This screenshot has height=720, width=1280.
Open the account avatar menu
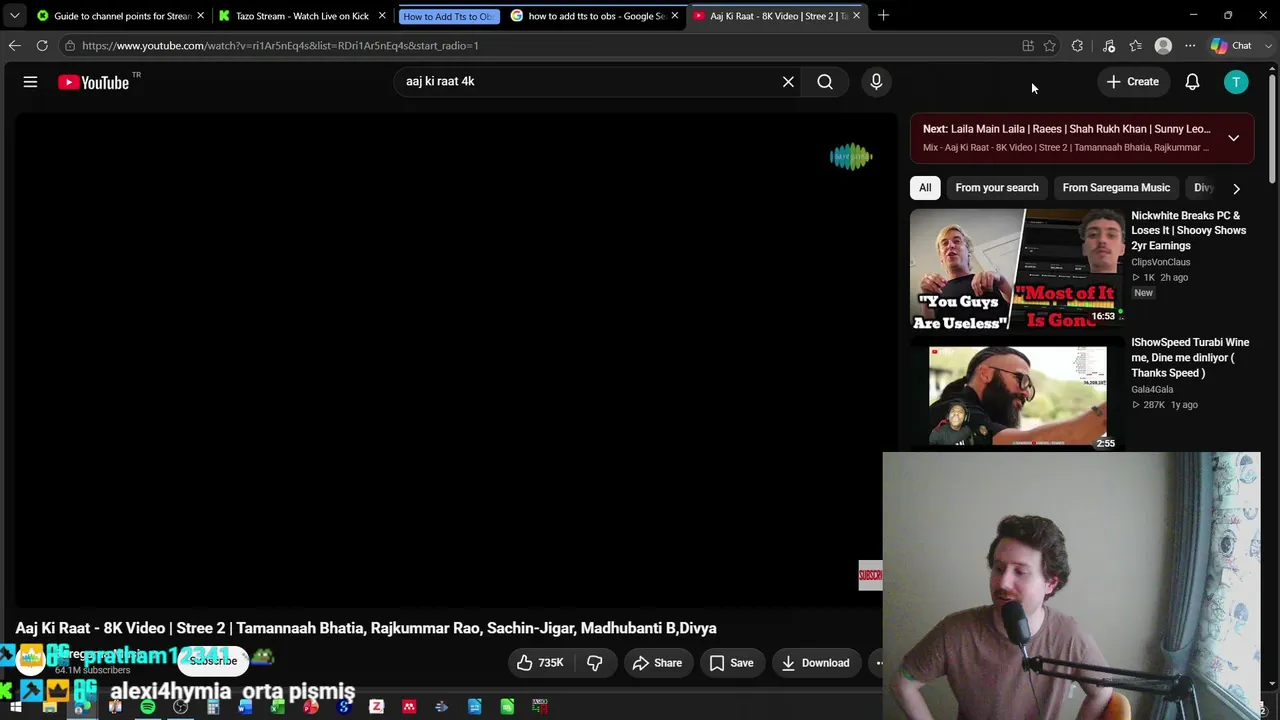[1236, 82]
